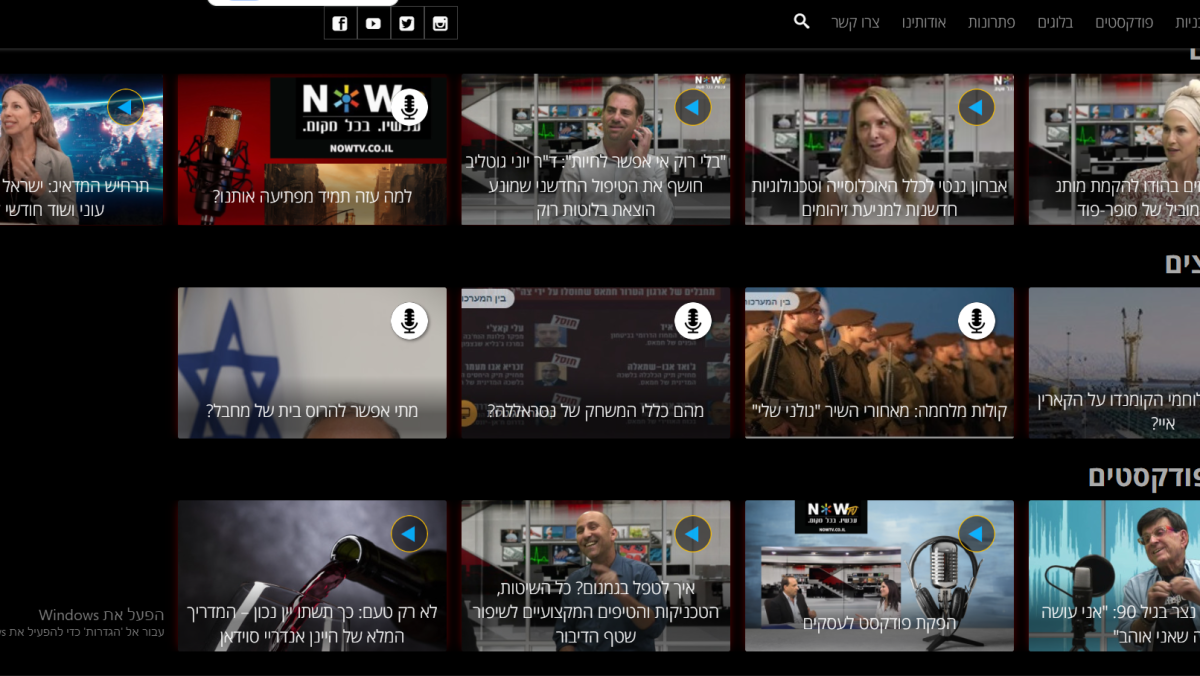1200x676 pixels.
Task: Click the Twitter social icon
Action: [407, 23]
